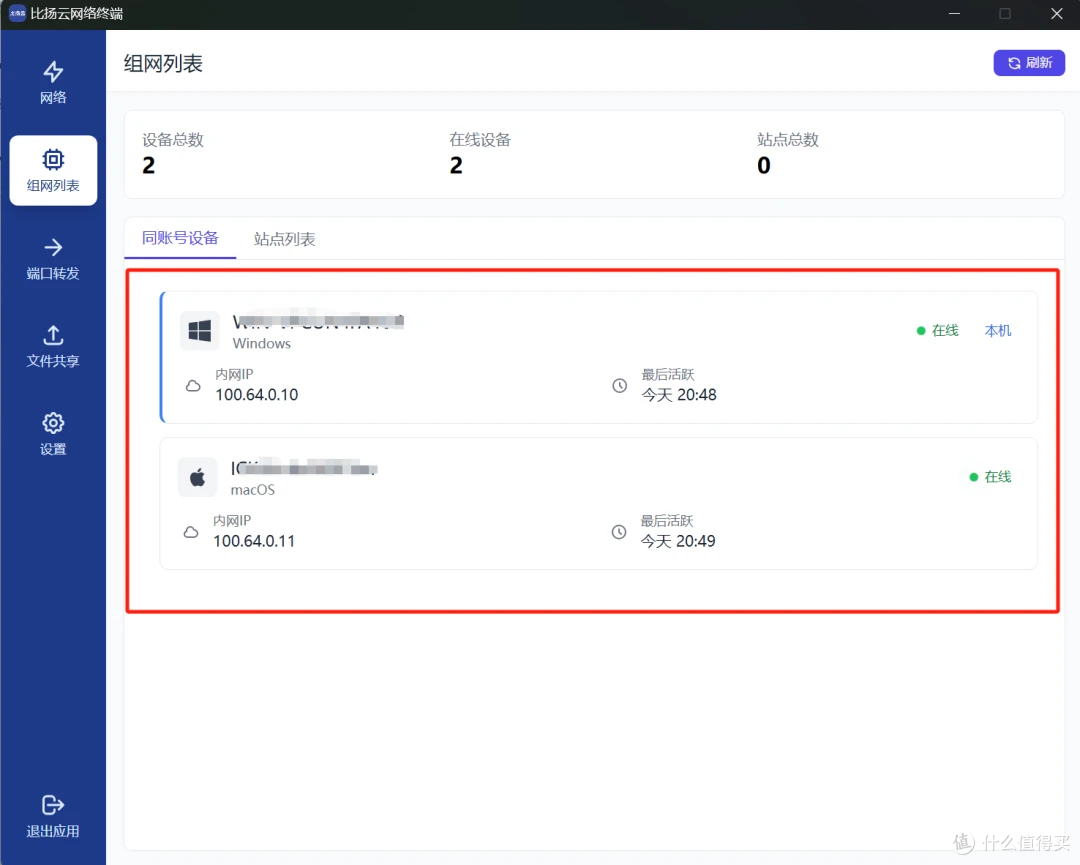Click the cloud icon beside 100.64.0.10

[x=194, y=386]
